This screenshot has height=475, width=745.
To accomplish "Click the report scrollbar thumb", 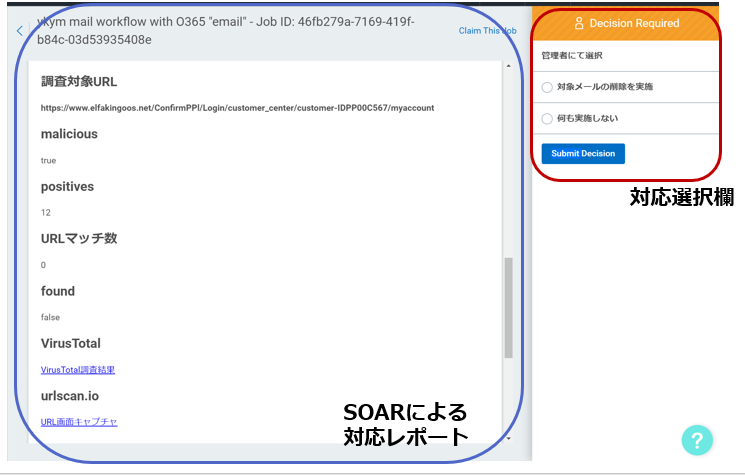I will tap(508, 307).
